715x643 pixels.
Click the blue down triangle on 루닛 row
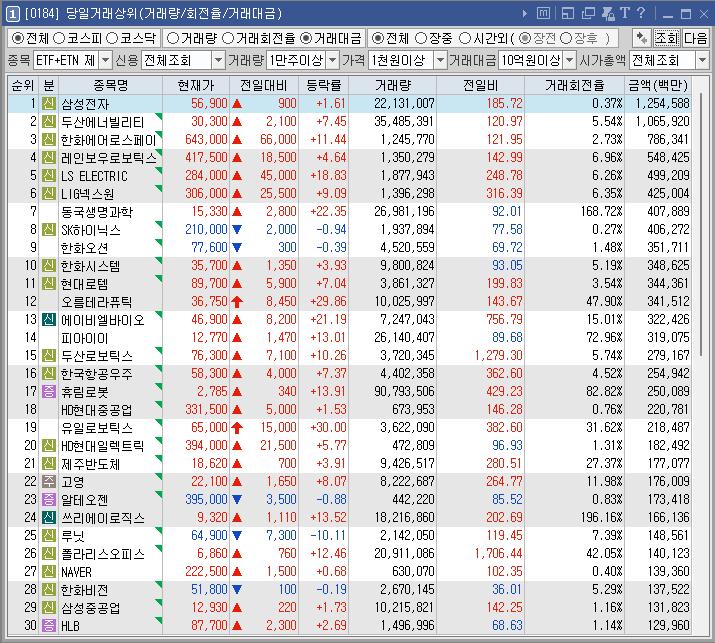click(x=237, y=535)
